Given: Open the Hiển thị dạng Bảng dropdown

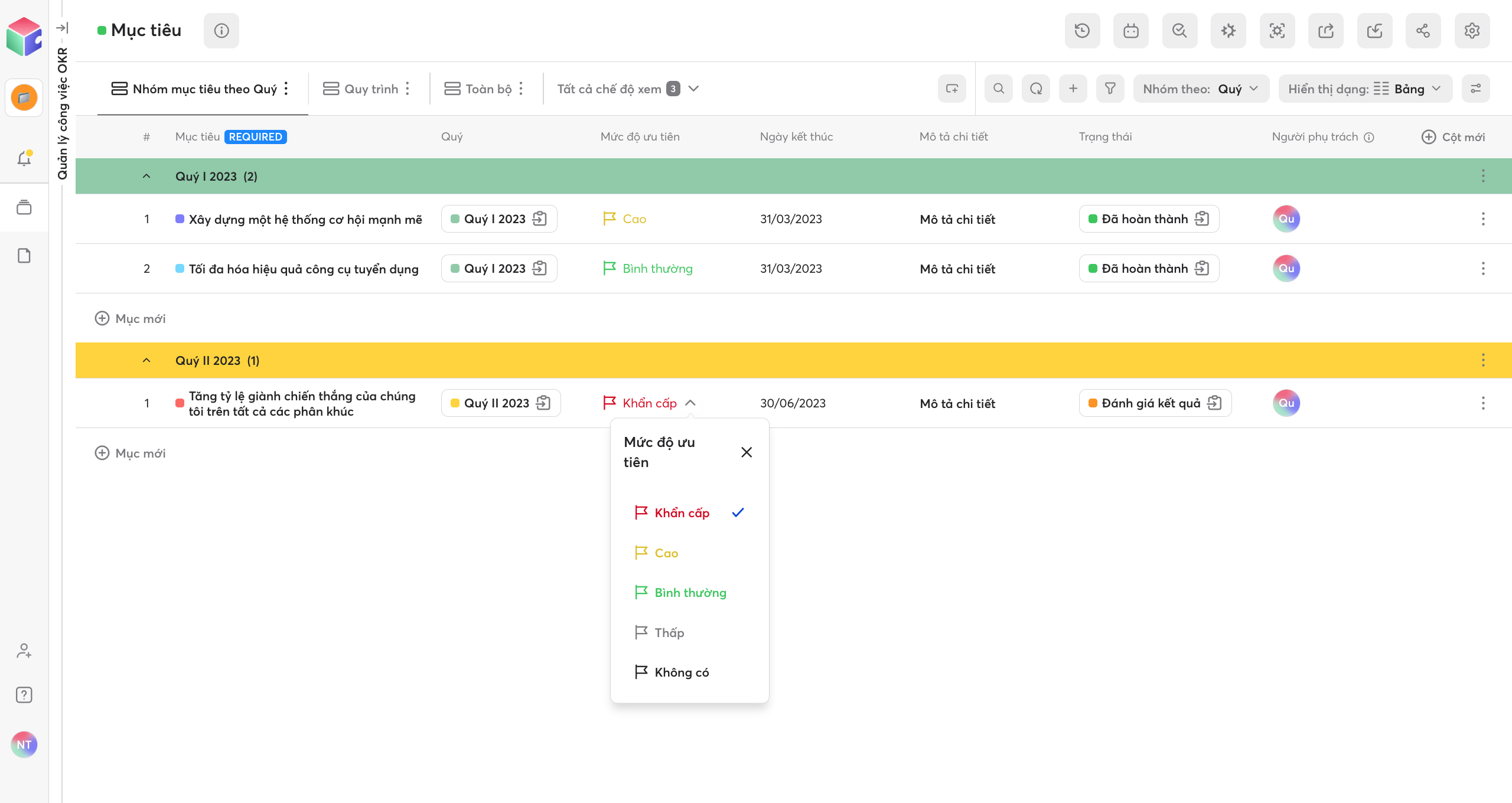Looking at the screenshot, I should click(1365, 89).
